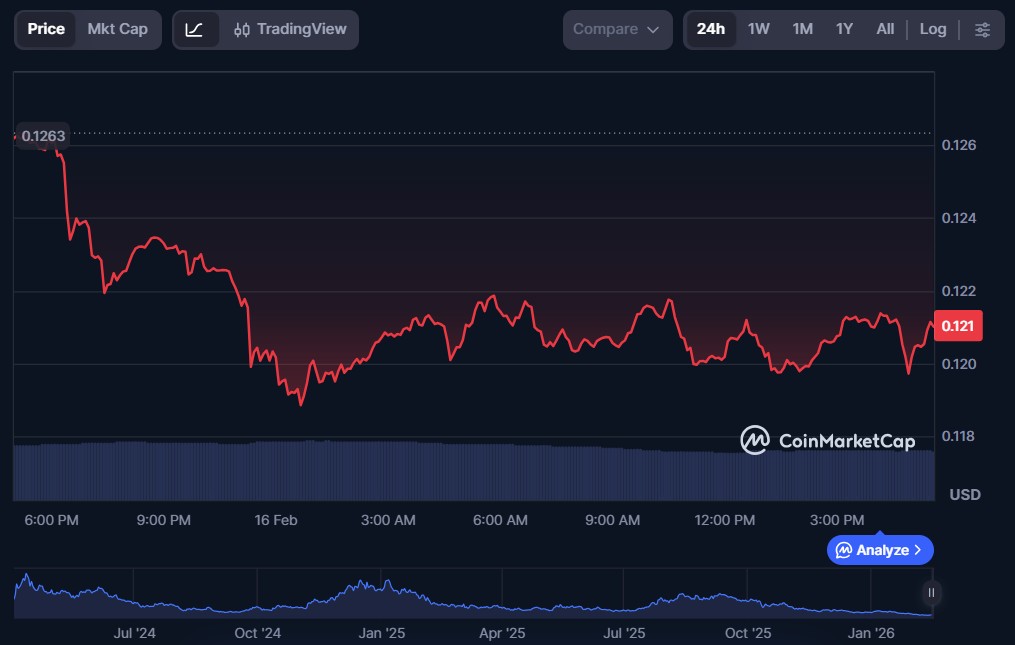
Task: Select the 24h time range
Action: 710,29
